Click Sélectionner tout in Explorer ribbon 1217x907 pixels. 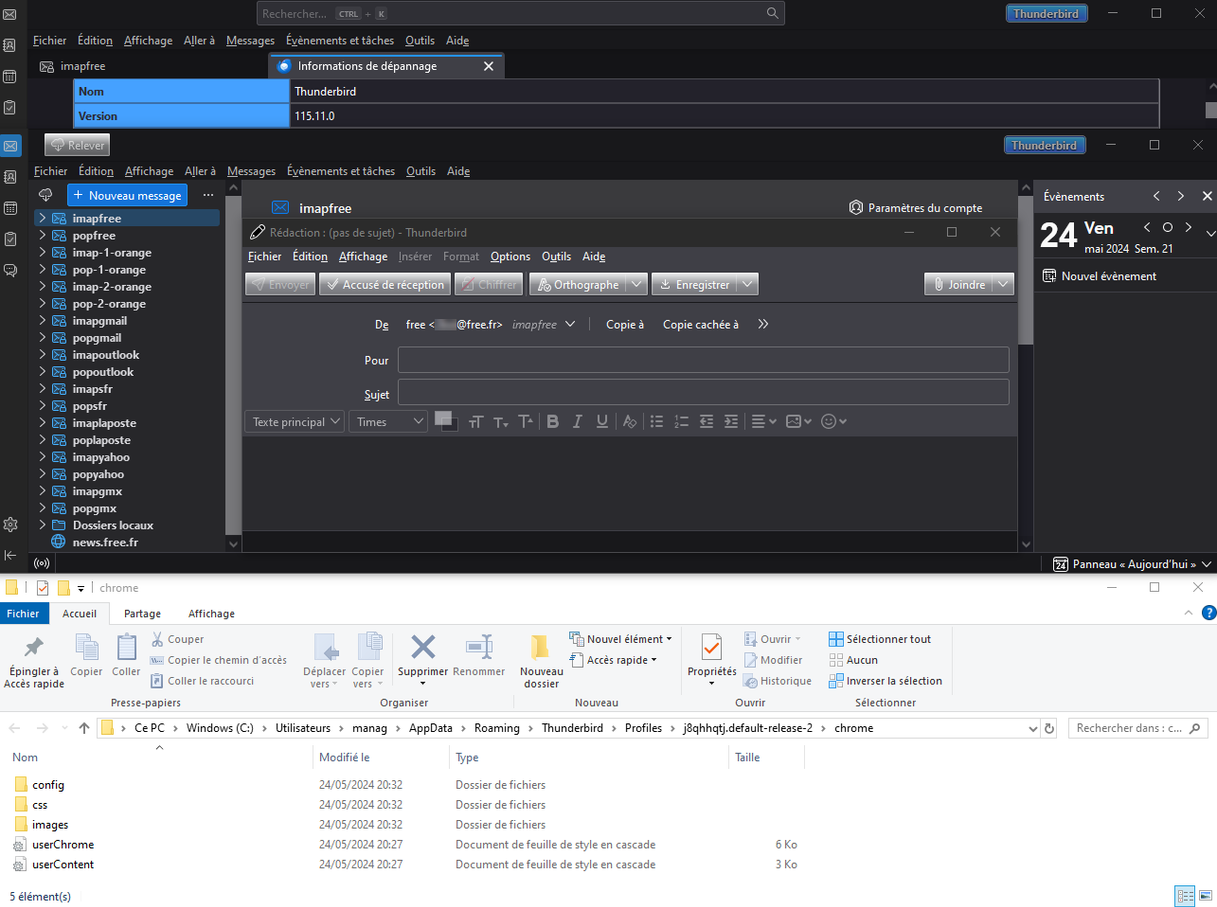coord(880,639)
